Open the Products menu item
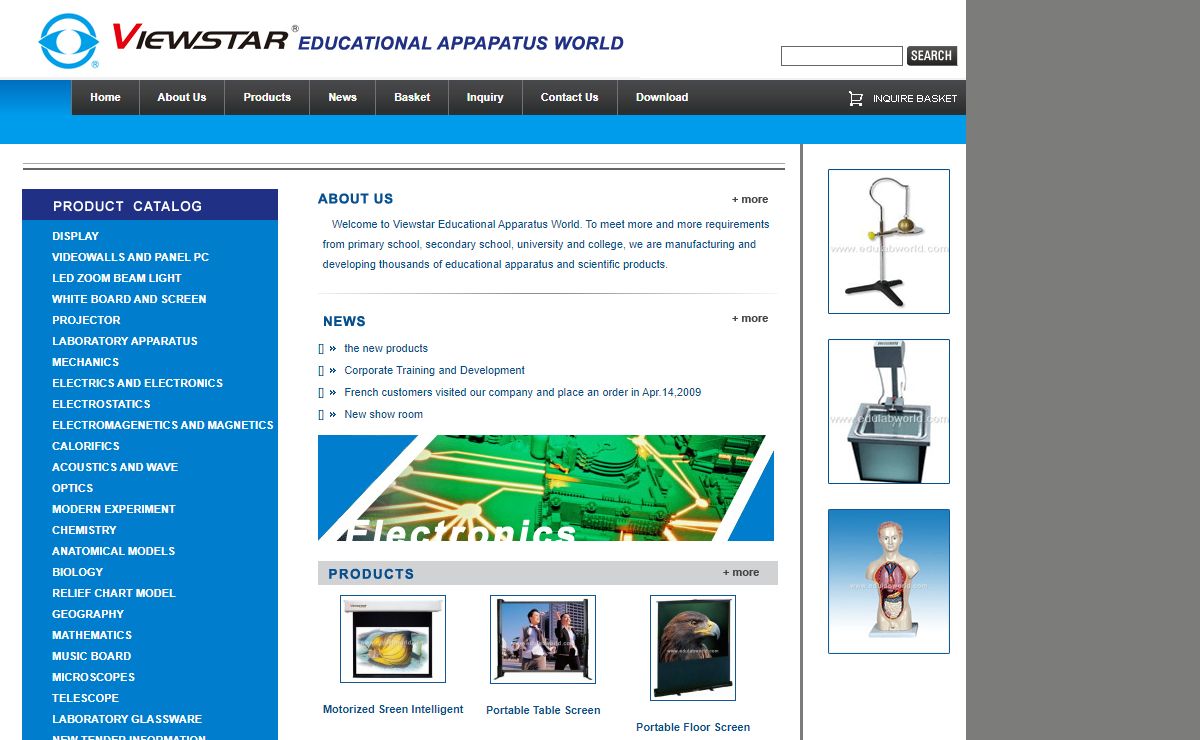The width and height of the screenshot is (1200, 740). tap(267, 97)
